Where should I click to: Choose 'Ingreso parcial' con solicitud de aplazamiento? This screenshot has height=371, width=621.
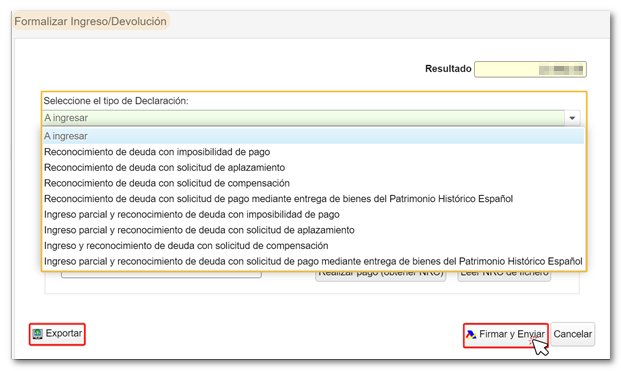(313, 230)
